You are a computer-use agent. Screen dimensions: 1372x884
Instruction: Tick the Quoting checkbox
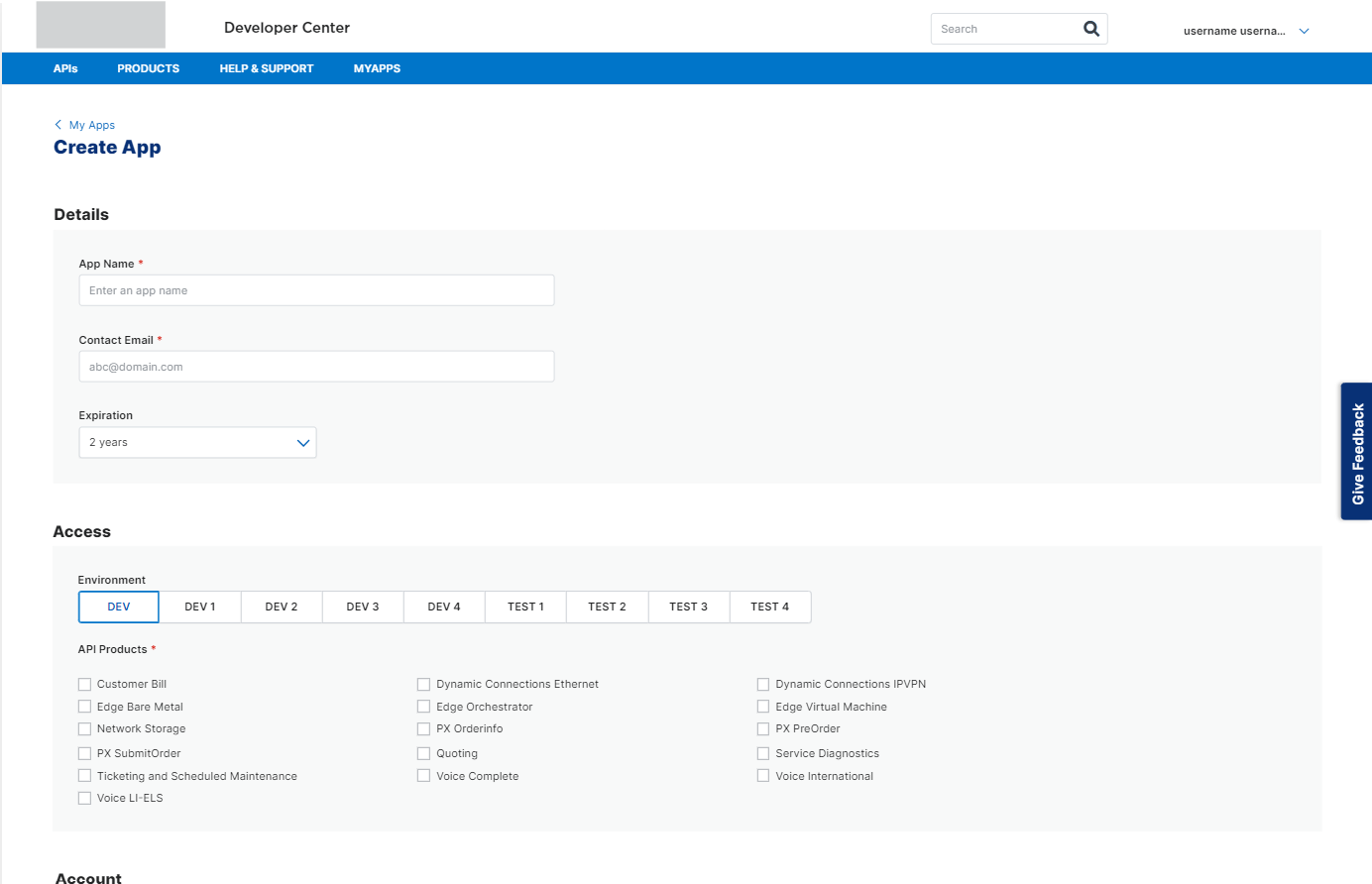coord(423,753)
